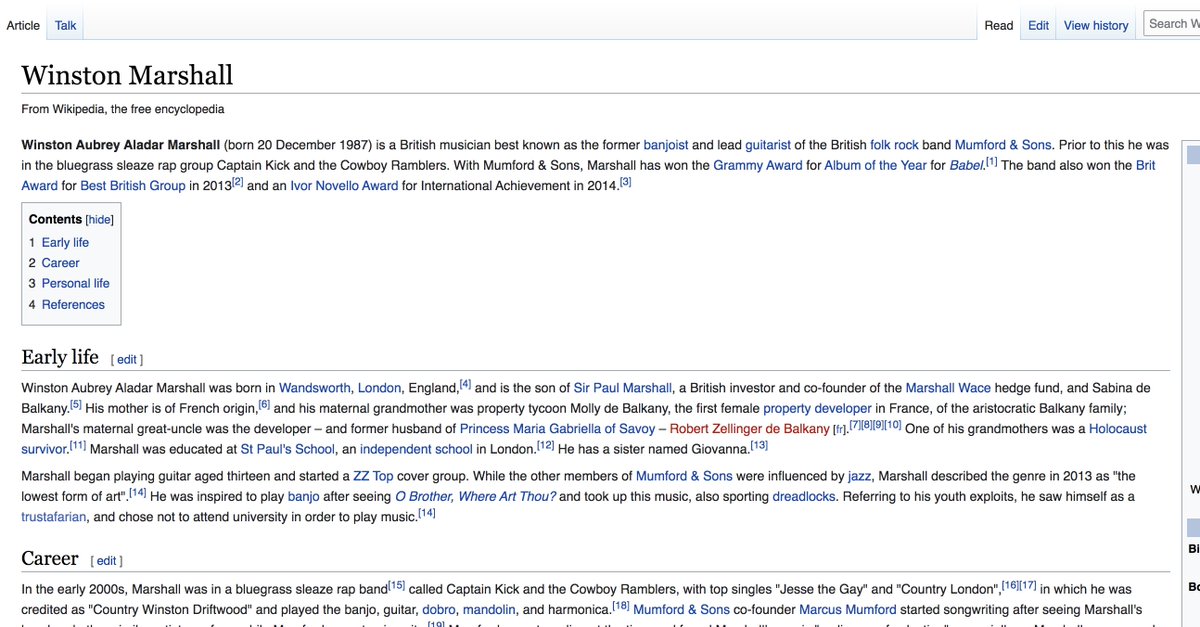Open citation [5] after Balkany
The height and width of the screenshot is (627, 1200).
click(x=75, y=405)
